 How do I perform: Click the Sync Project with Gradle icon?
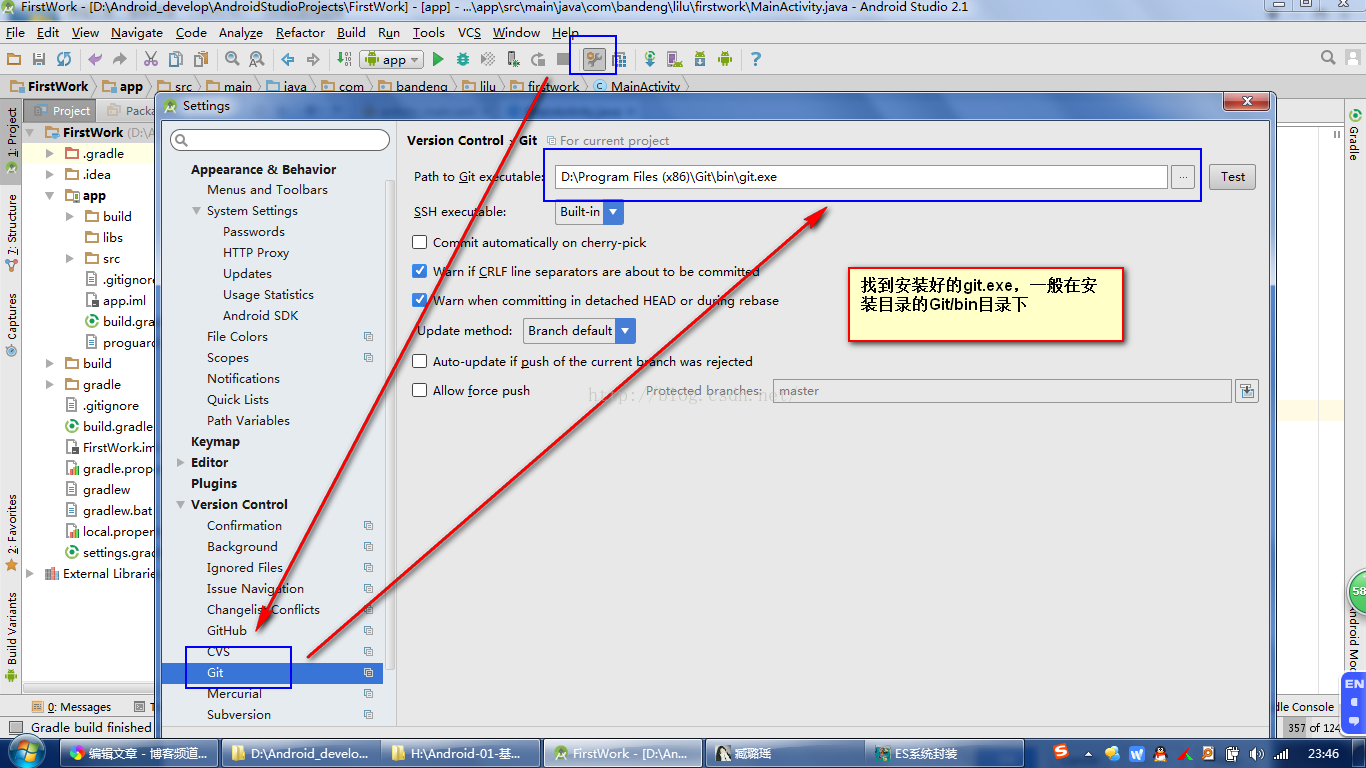650,59
